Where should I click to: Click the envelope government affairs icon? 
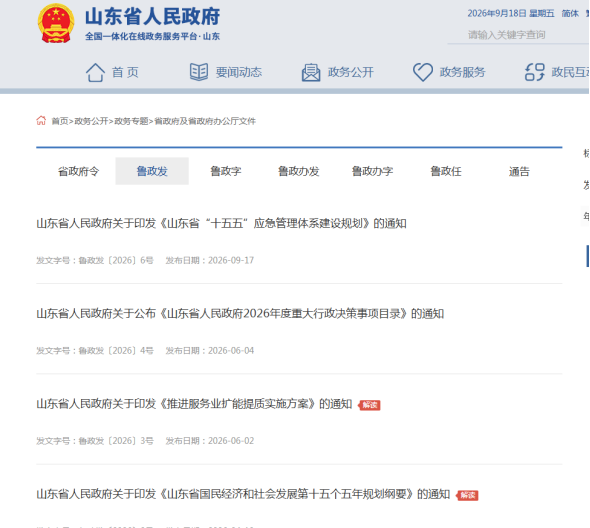(x=311, y=72)
